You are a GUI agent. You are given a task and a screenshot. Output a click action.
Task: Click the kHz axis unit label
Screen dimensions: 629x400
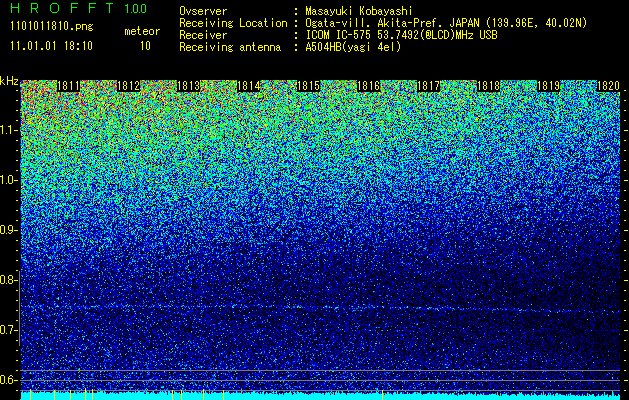9,81
